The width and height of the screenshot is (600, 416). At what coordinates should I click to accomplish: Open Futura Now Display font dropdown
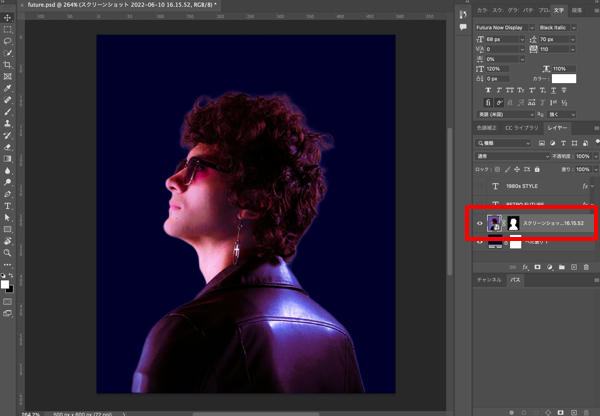[532, 28]
